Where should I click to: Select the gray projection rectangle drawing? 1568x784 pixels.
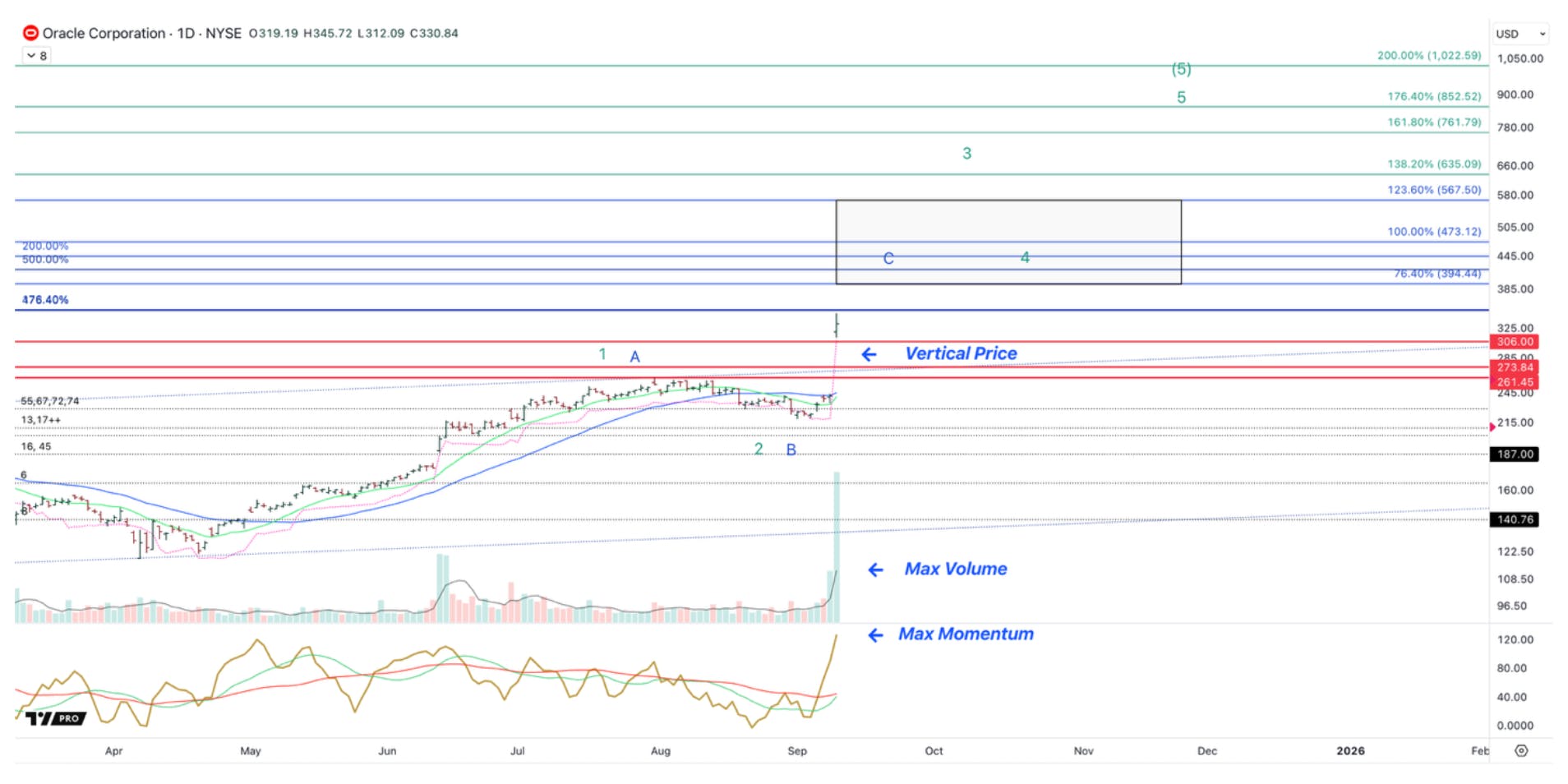pos(1008,242)
